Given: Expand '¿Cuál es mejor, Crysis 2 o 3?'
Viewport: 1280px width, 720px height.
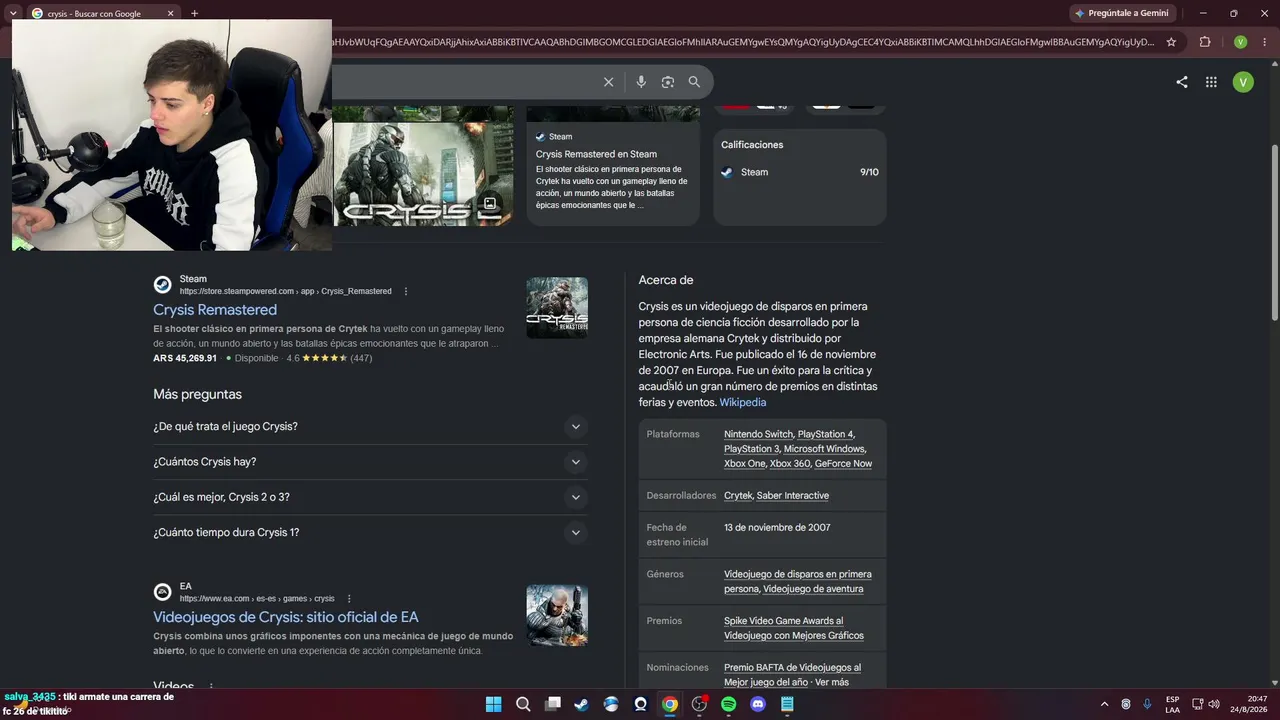Looking at the screenshot, I should click(x=370, y=497).
